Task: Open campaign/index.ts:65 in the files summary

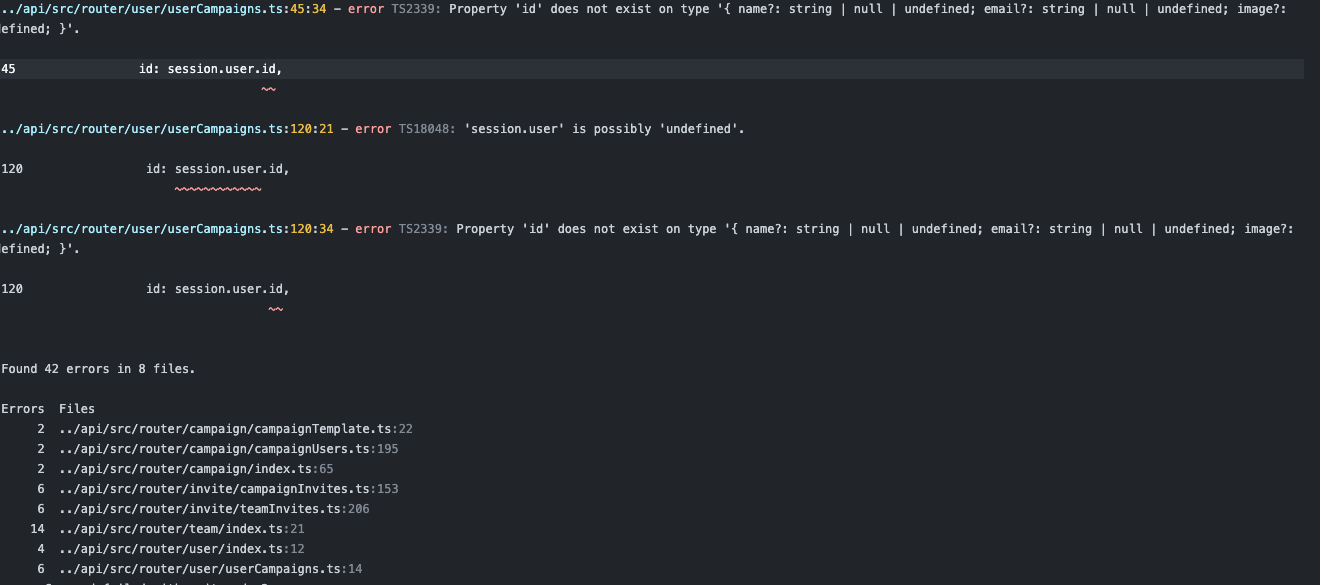Action: [196, 469]
